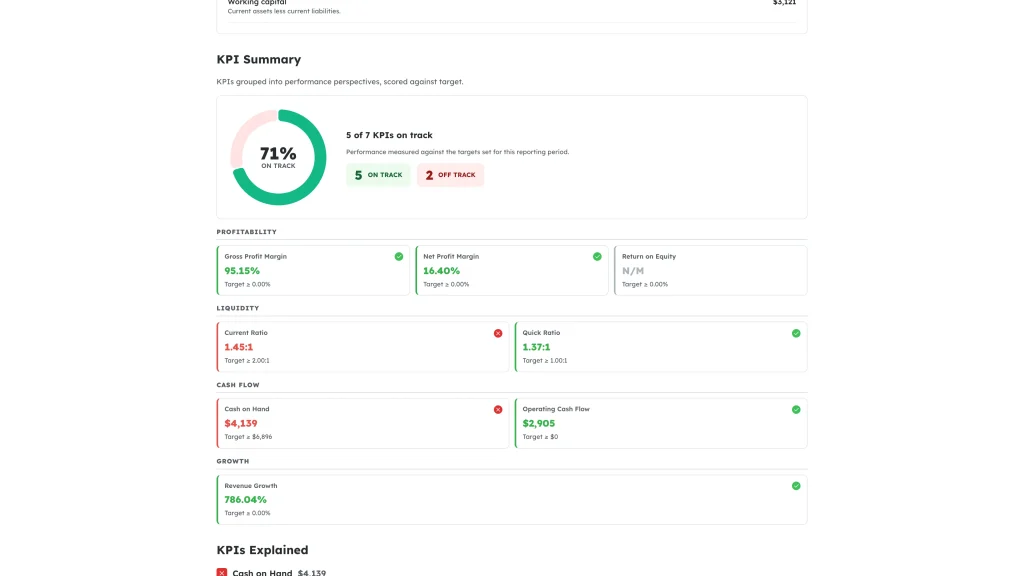1024x576 pixels.
Task: Click the Revenue Growth label
Action: click(x=251, y=486)
